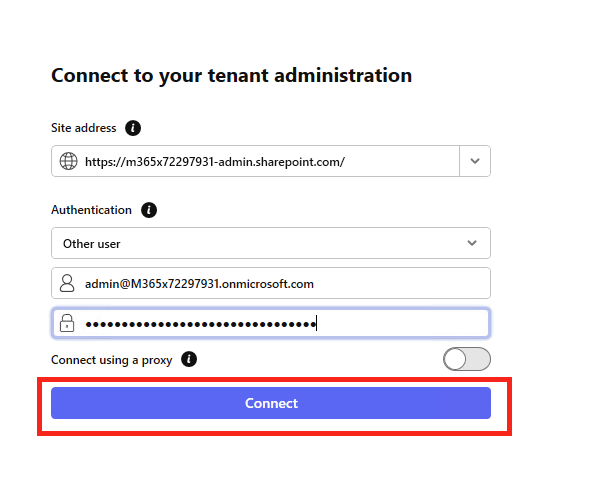Click the Site address label text
The height and width of the screenshot is (480, 592).
coord(84,128)
